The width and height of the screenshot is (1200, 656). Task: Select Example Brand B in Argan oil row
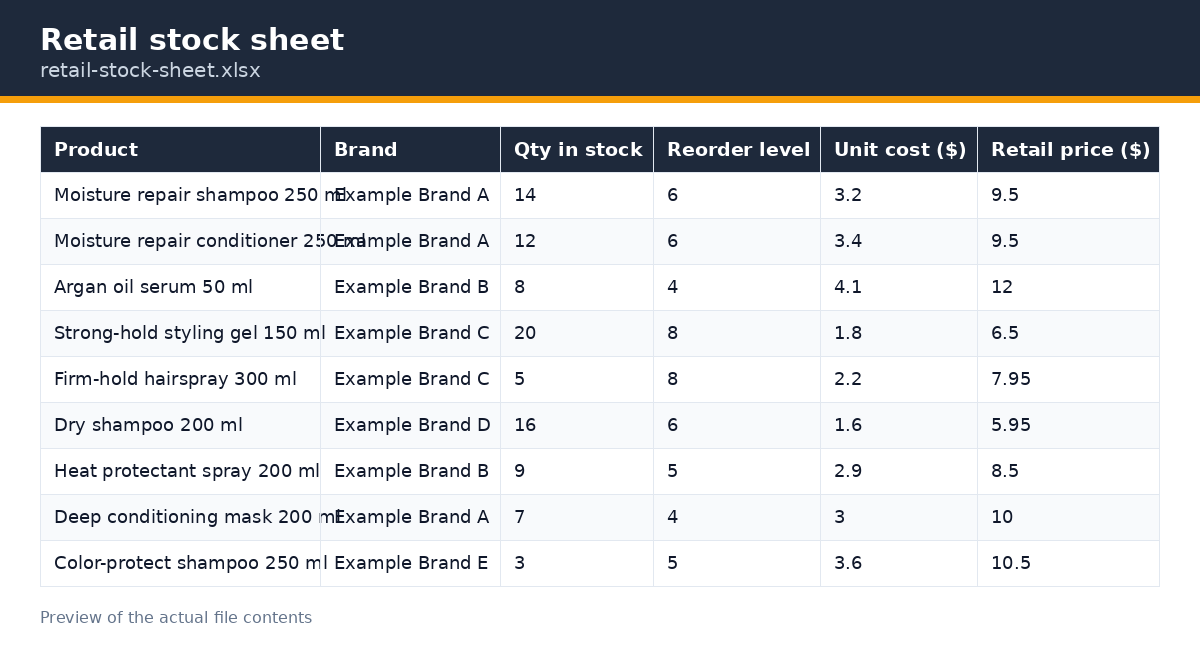click(410, 288)
